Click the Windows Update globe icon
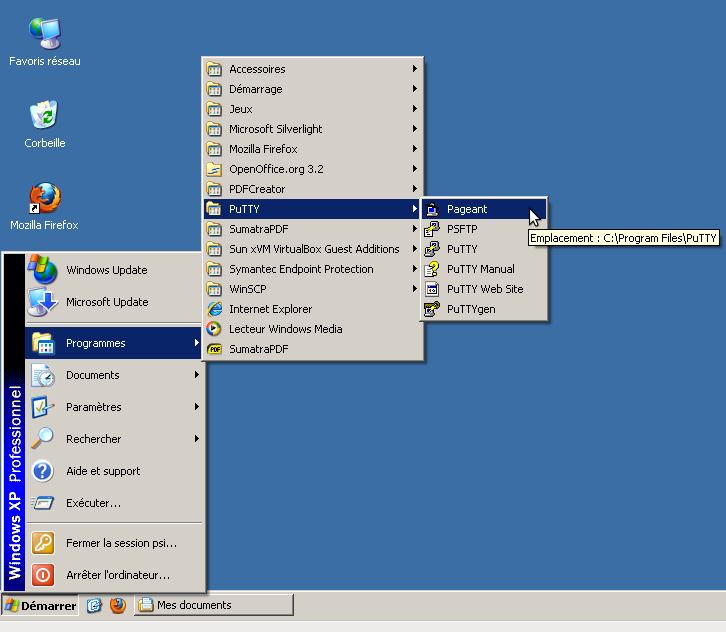The width and height of the screenshot is (726, 632). pyautogui.click(x=43, y=269)
